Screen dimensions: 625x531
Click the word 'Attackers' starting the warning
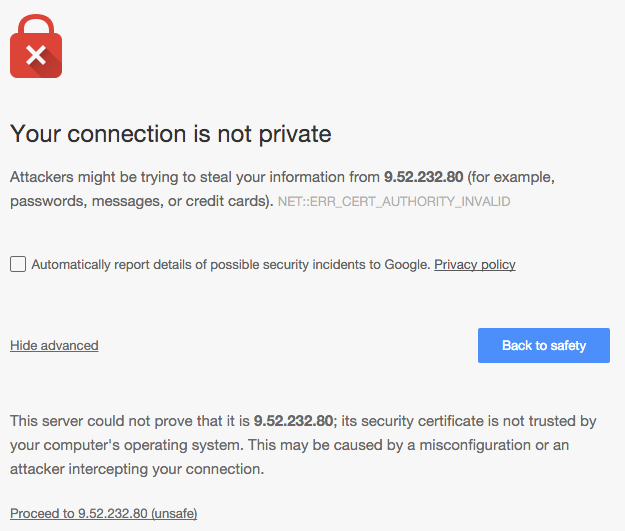pos(43,177)
